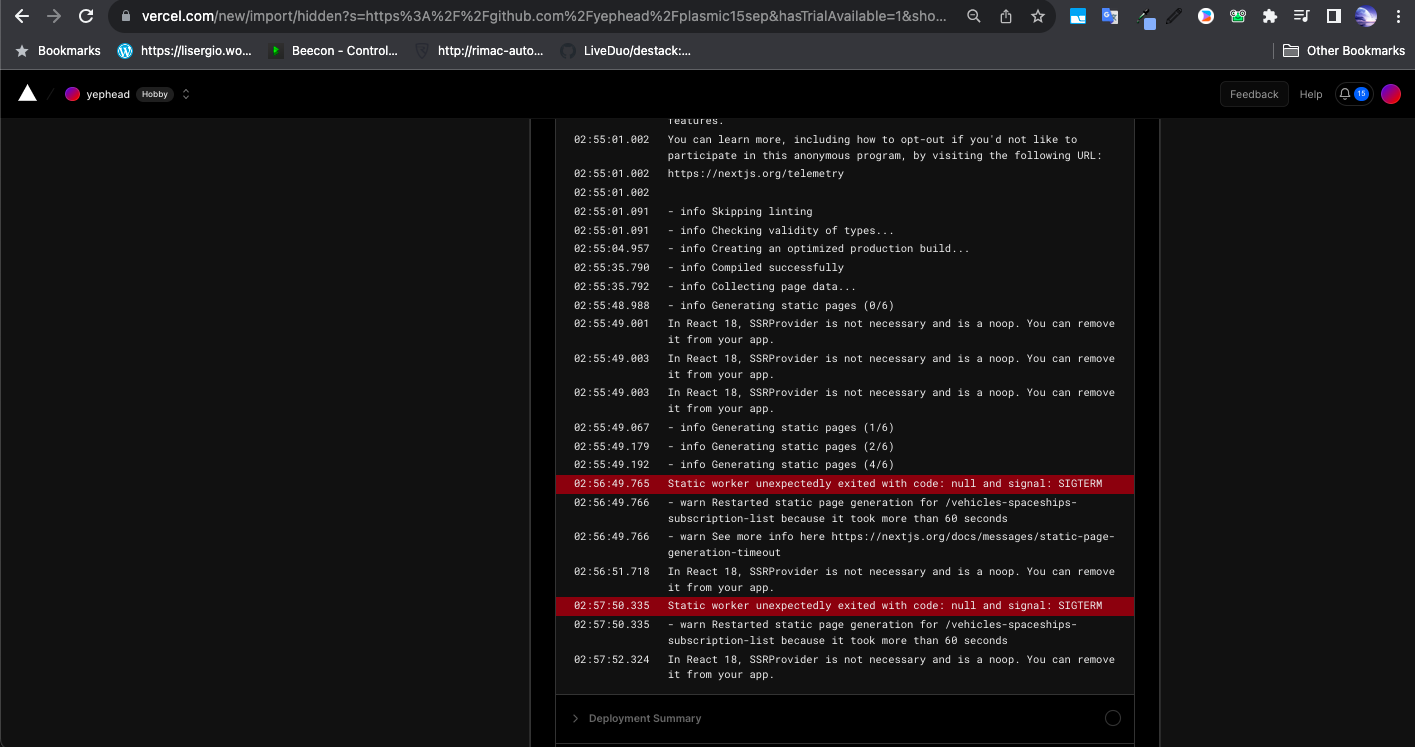Screen dimensions: 1415x747
Task: Open the yephead team switcher dropdown
Action: tap(186, 94)
